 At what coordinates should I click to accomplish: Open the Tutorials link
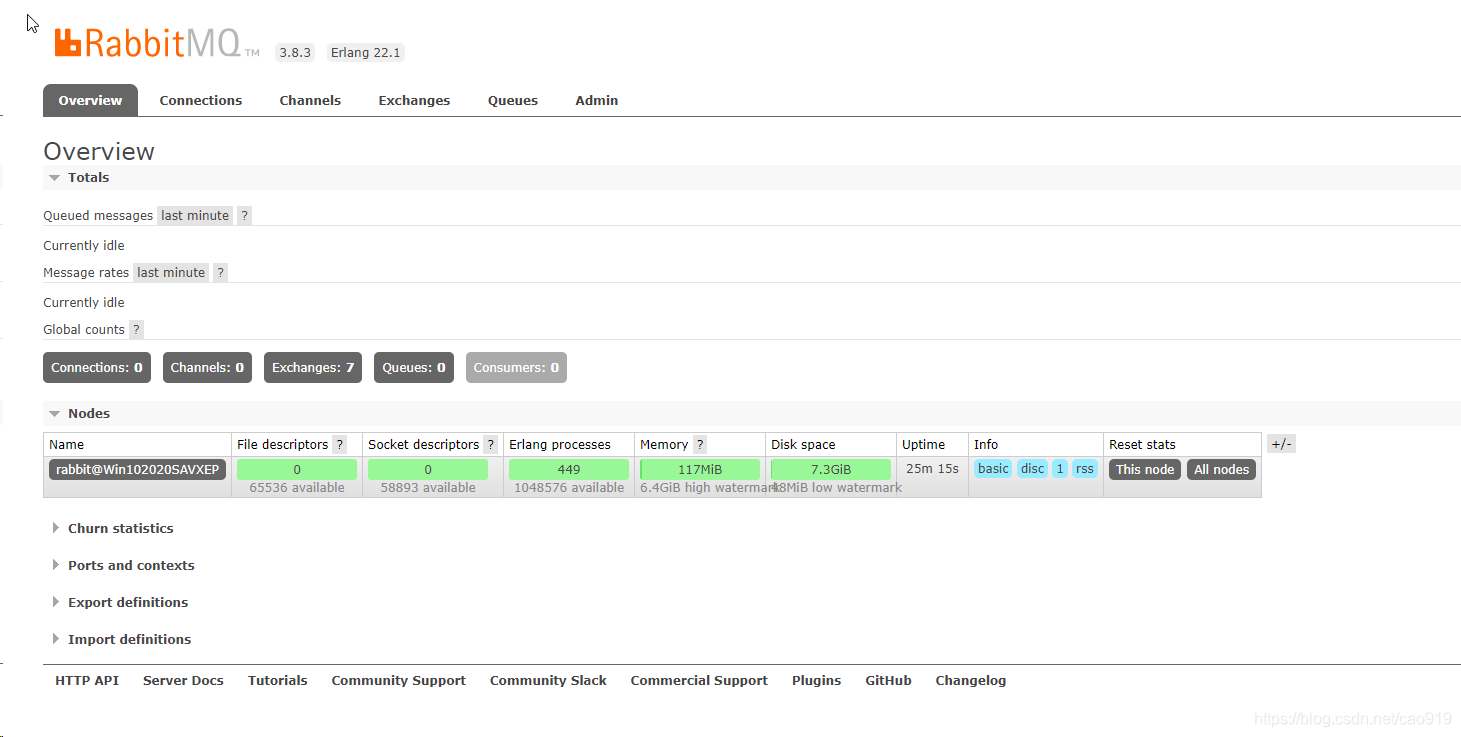pos(278,680)
